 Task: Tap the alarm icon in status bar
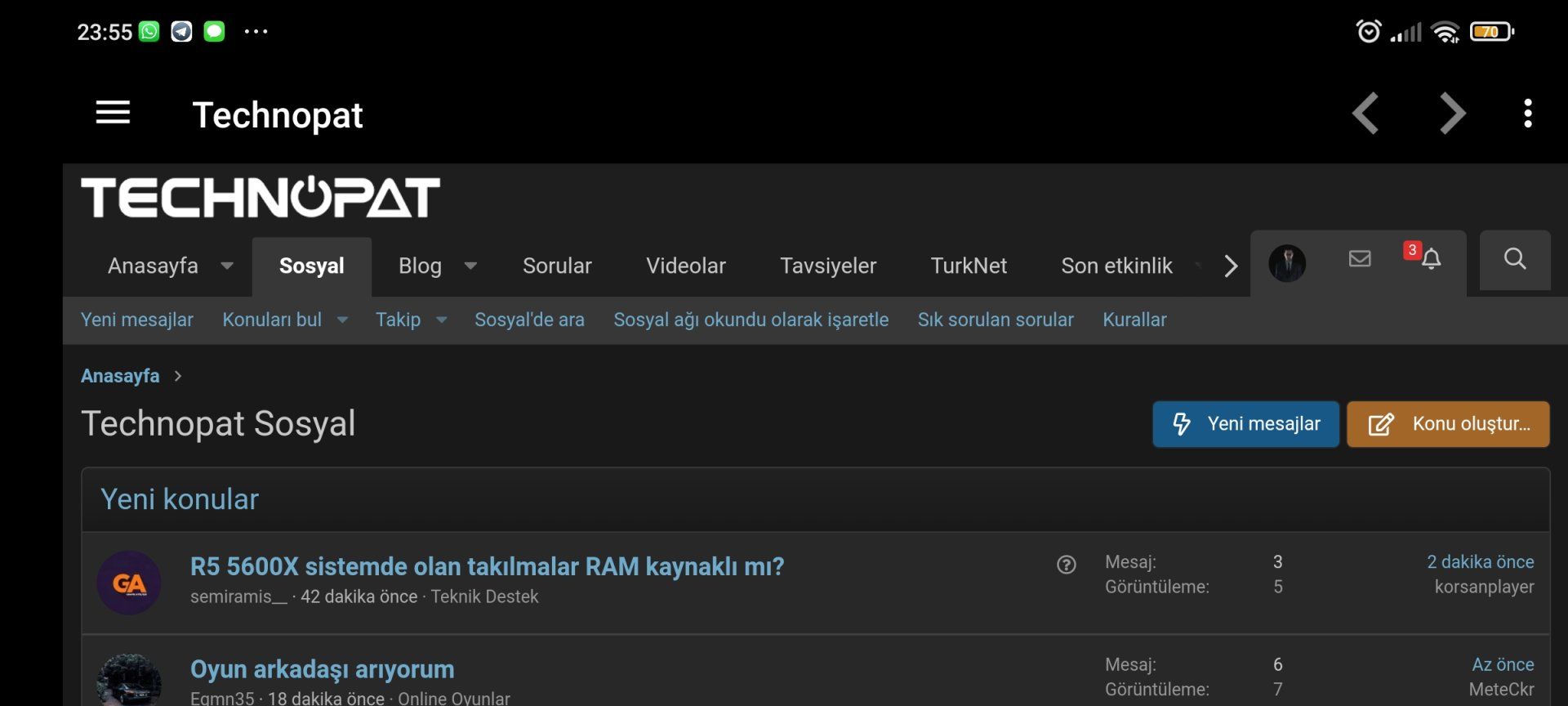(1369, 32)
